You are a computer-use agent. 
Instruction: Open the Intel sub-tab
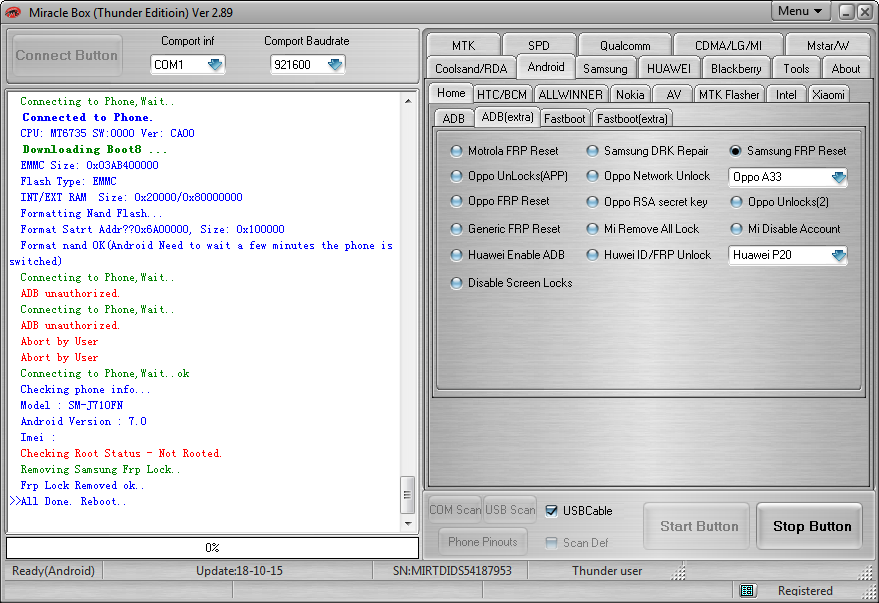point(786,95)
